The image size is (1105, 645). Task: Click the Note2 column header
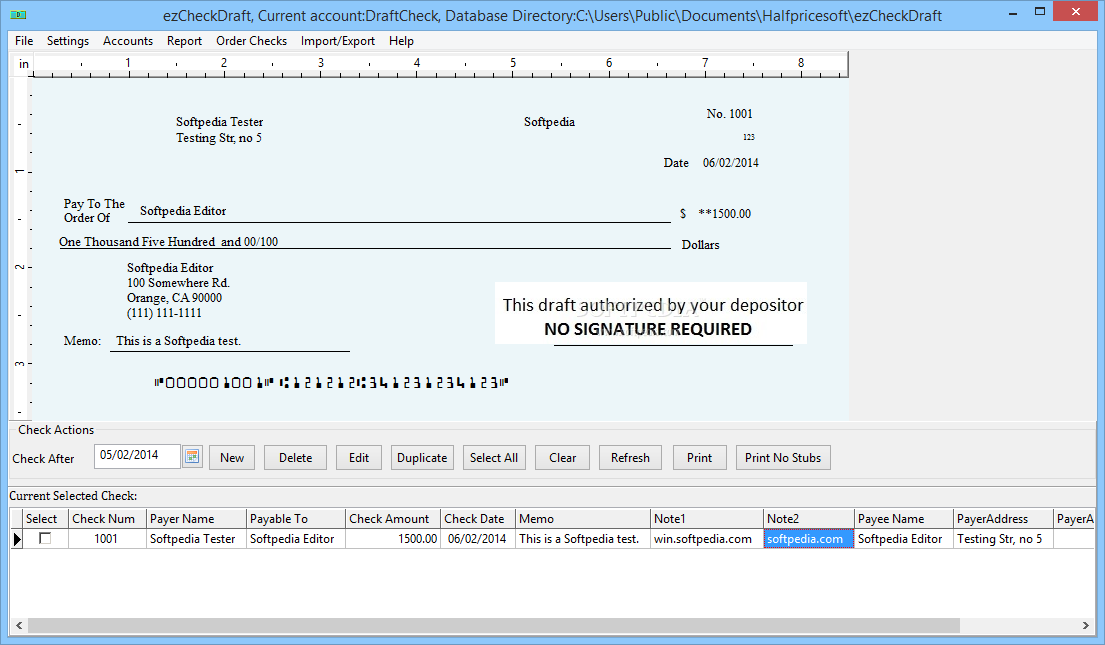point(809,519)
